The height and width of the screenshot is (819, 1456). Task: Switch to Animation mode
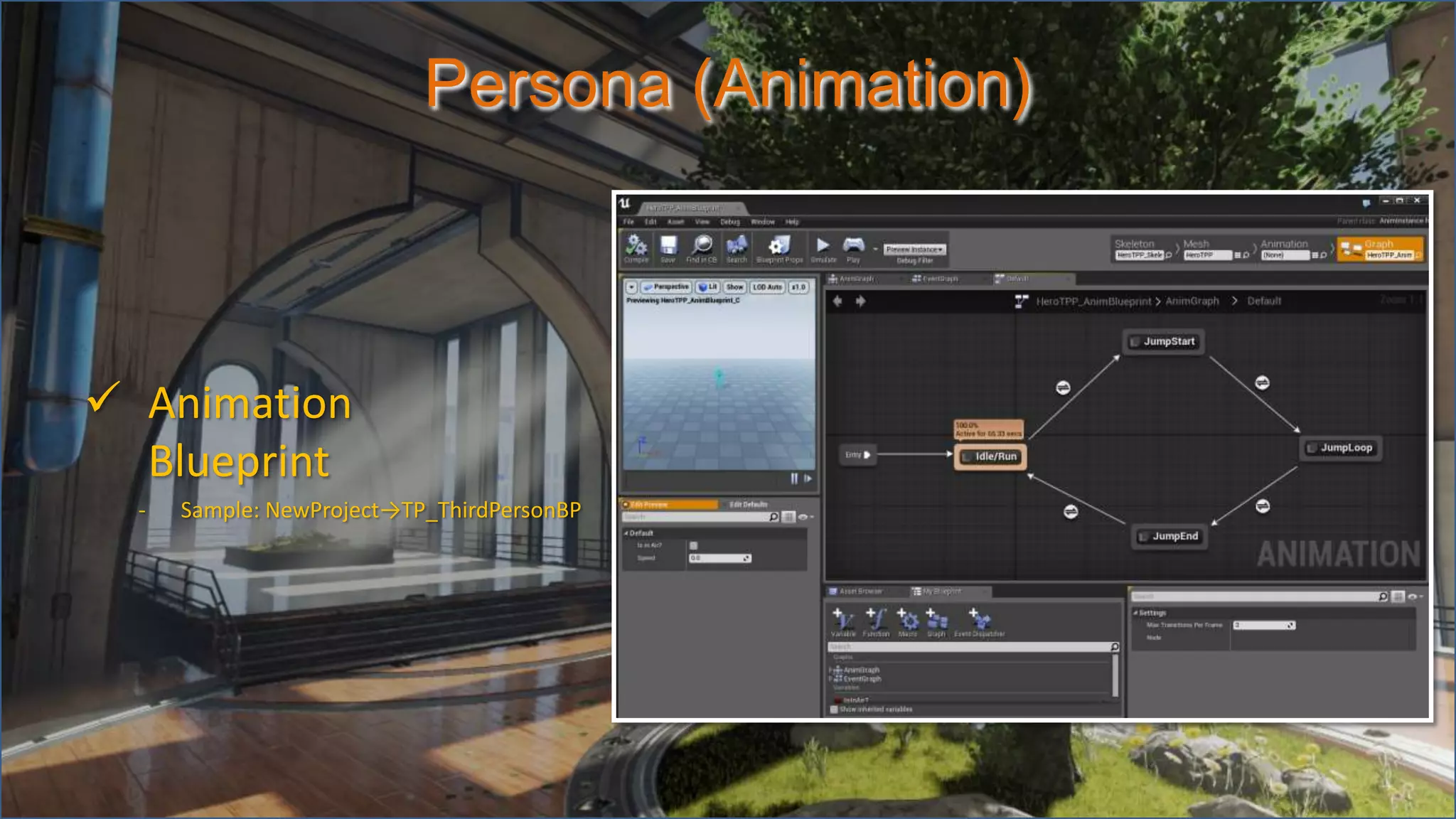point(1293,250)
